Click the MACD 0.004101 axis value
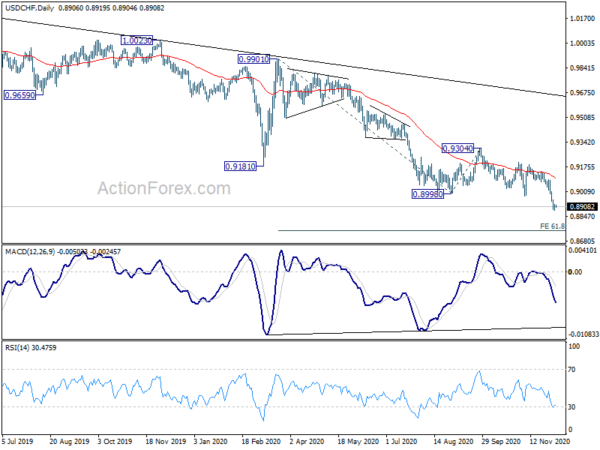 [582, 251]
